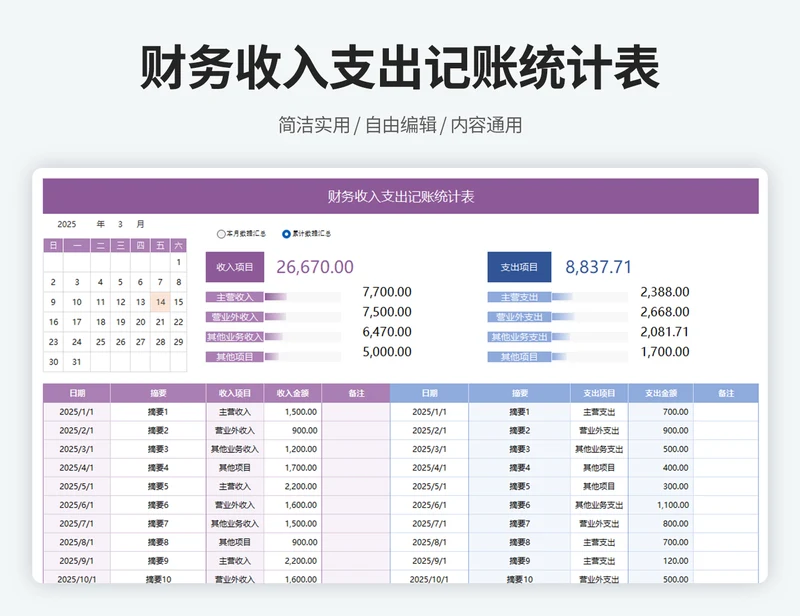The image size is (800, 616).
Task: Click the 1,100.00 expense amount cell
Action: pos(661,505)
